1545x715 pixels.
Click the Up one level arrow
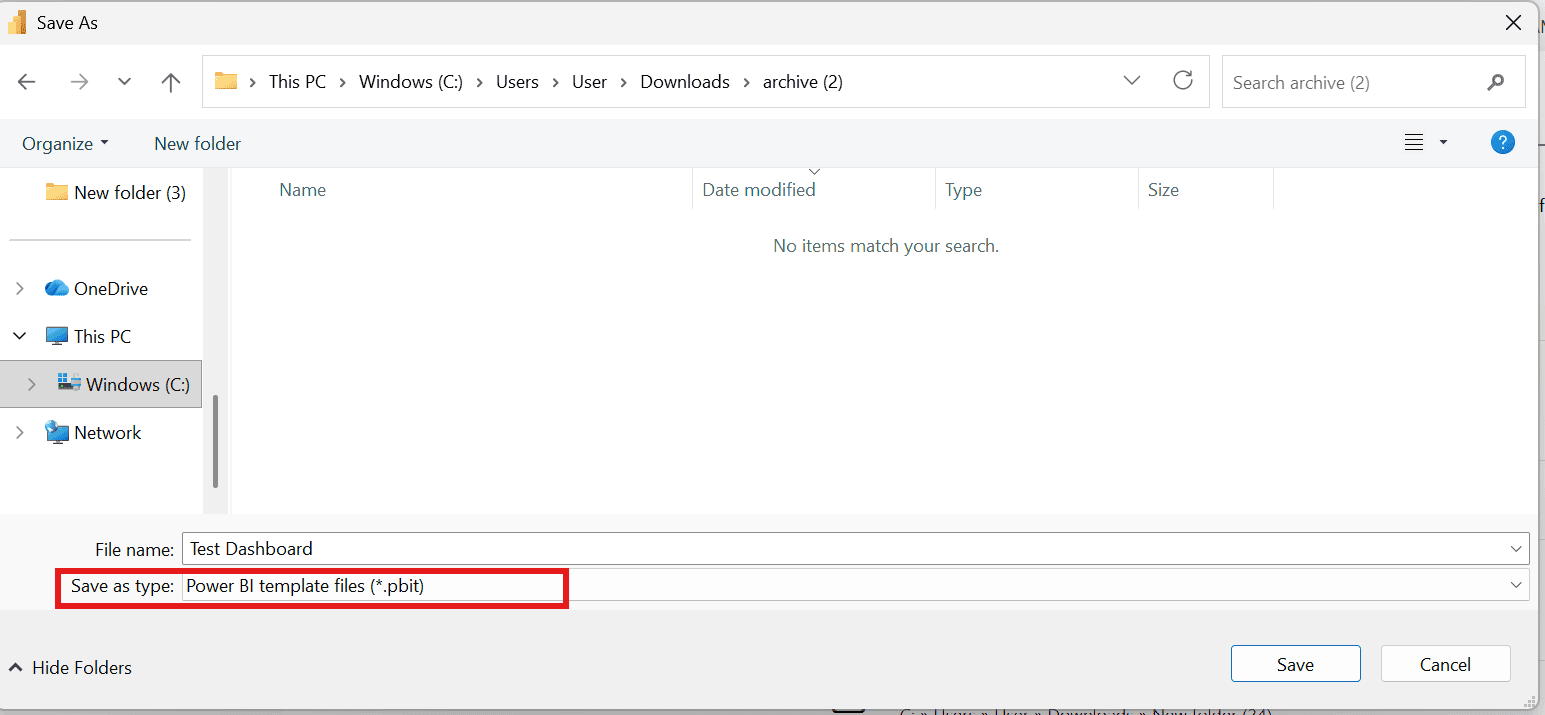pos(171,82)
